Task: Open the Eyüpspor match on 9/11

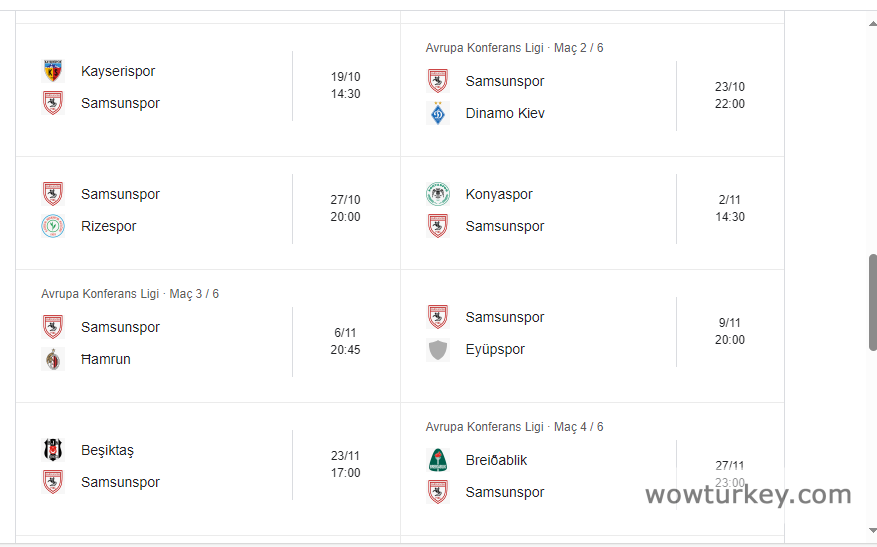Action: 730,331
